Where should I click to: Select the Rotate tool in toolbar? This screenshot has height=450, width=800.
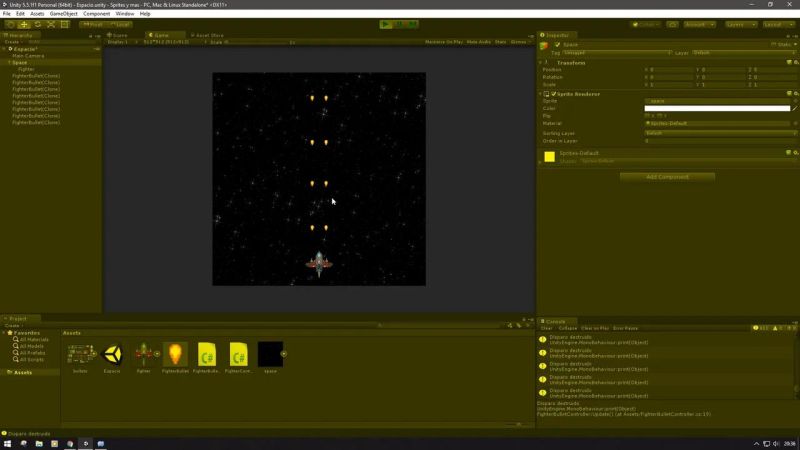point(38,24)
